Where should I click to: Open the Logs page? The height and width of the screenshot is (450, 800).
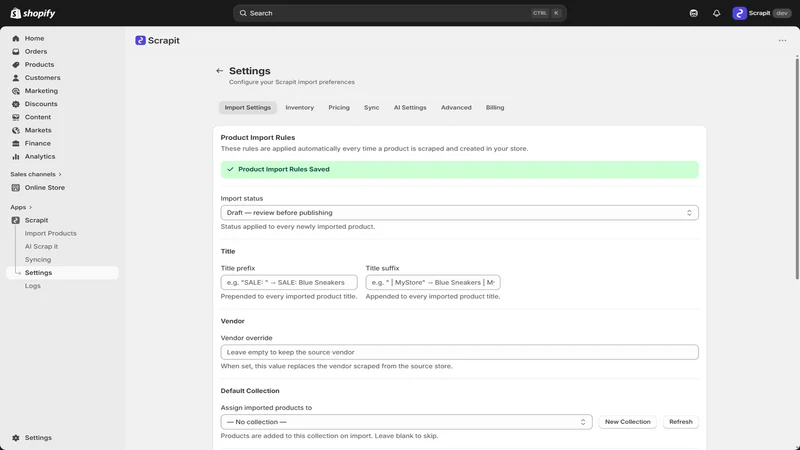coord(33,286)
